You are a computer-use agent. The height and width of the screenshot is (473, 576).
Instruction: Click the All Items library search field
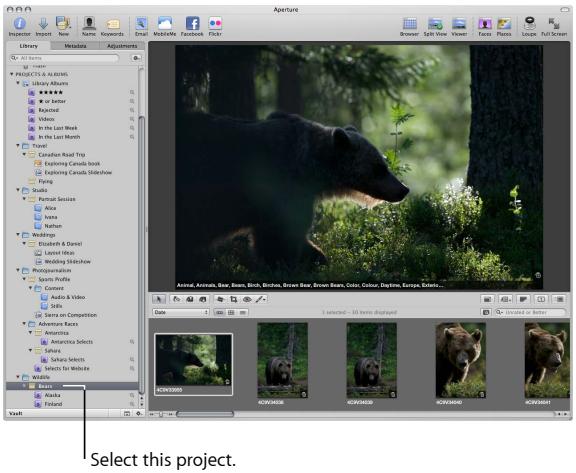point(65,58)
